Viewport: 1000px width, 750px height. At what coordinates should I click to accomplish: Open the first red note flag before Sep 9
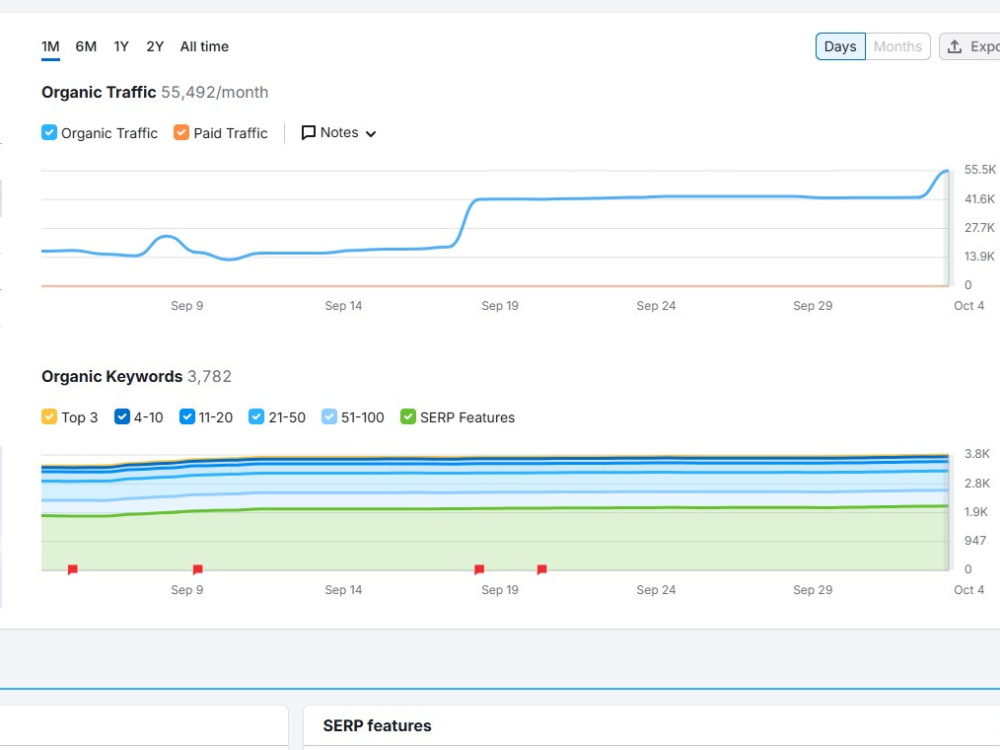point(73,569)
